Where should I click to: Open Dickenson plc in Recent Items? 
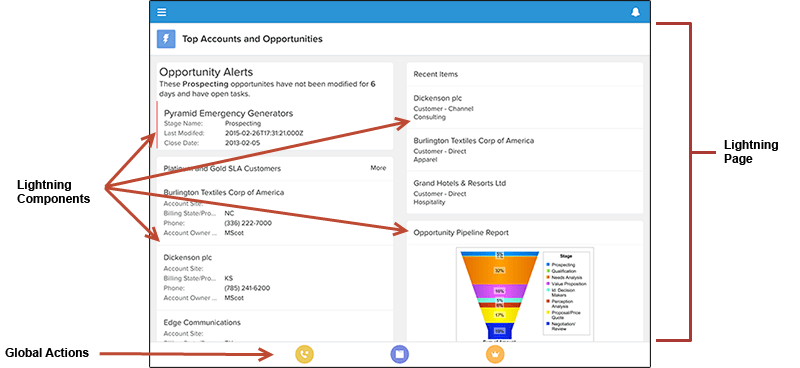[x=438, y=98]
